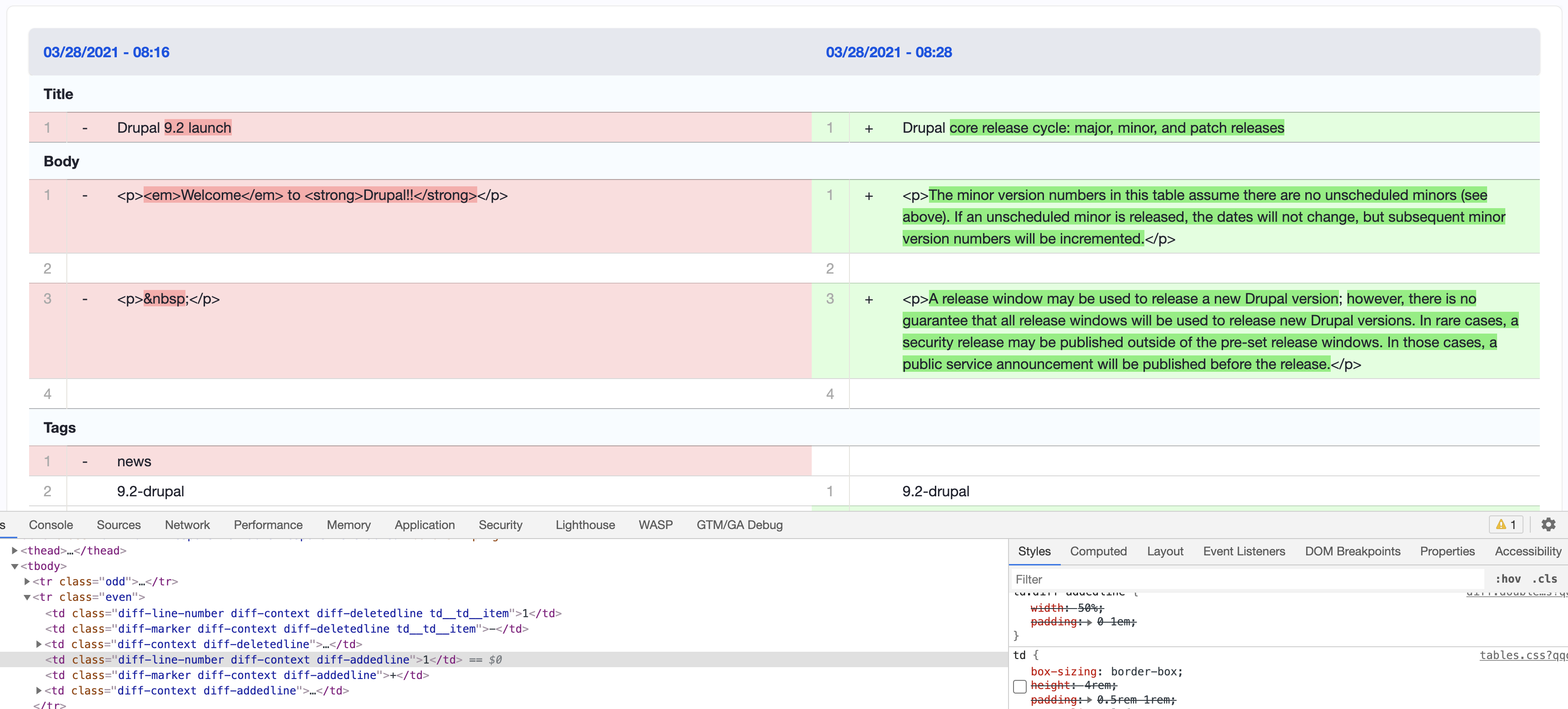Click the 03/28/2021 - 08:16 revision link

pos(106,52)
